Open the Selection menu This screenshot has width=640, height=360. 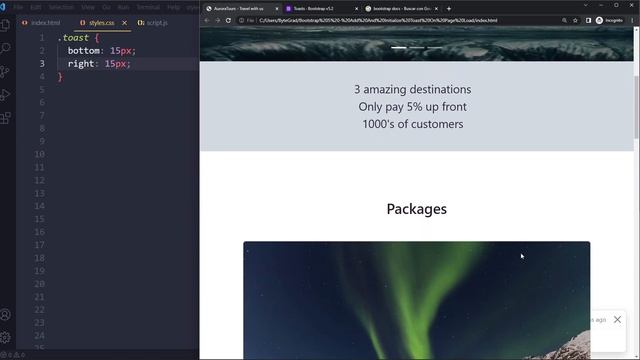click(x=61, y=7)
